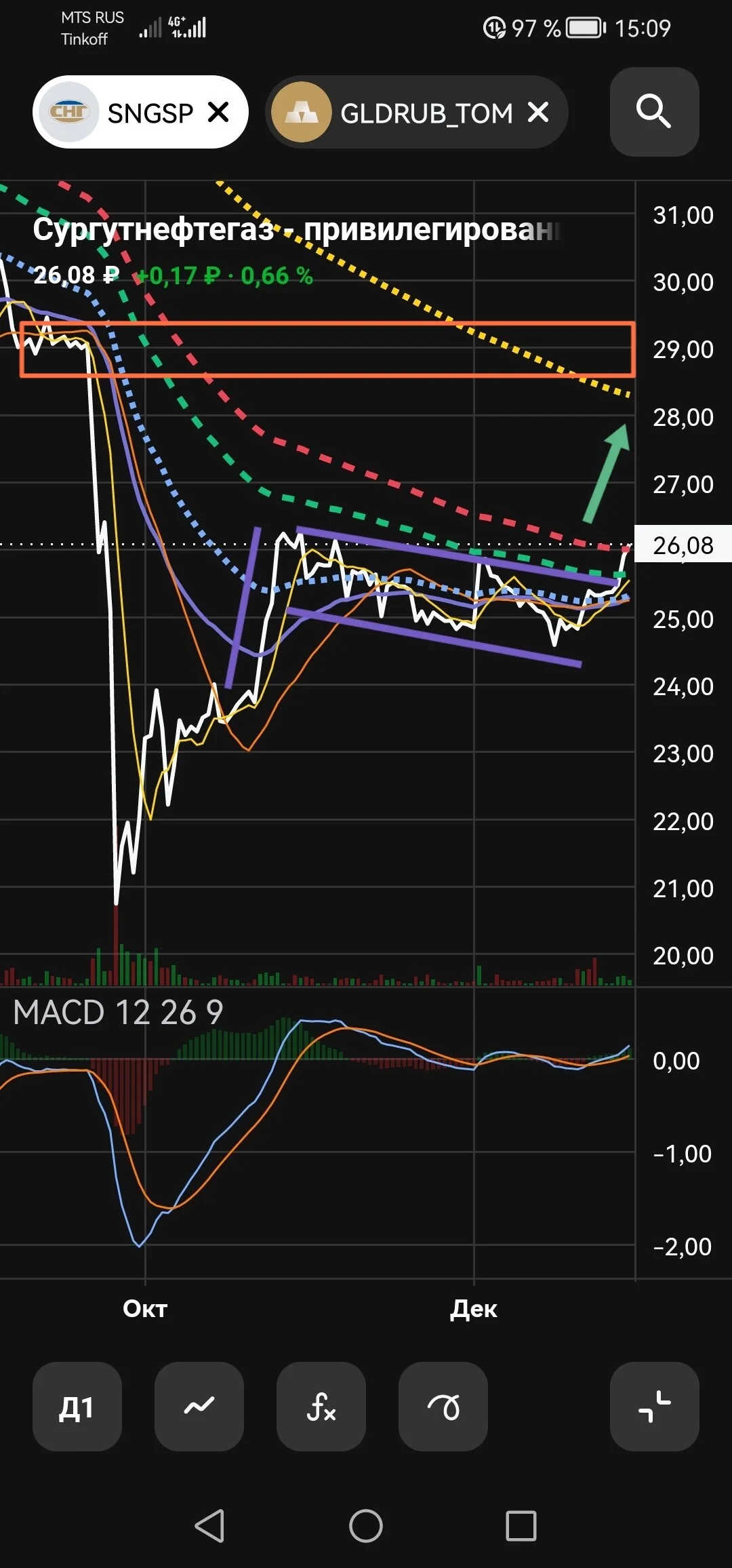Open indicators fx menu
732x1568 pixels.
(321, 1407)
